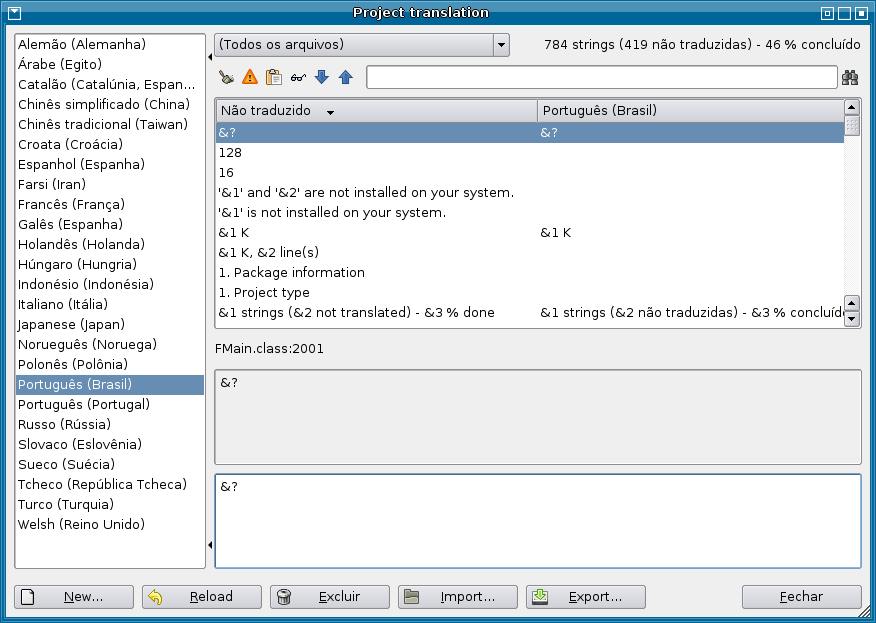Select Turco (Turquia) language
This screenshot has height=623, width=876.
tap(110, 505)
